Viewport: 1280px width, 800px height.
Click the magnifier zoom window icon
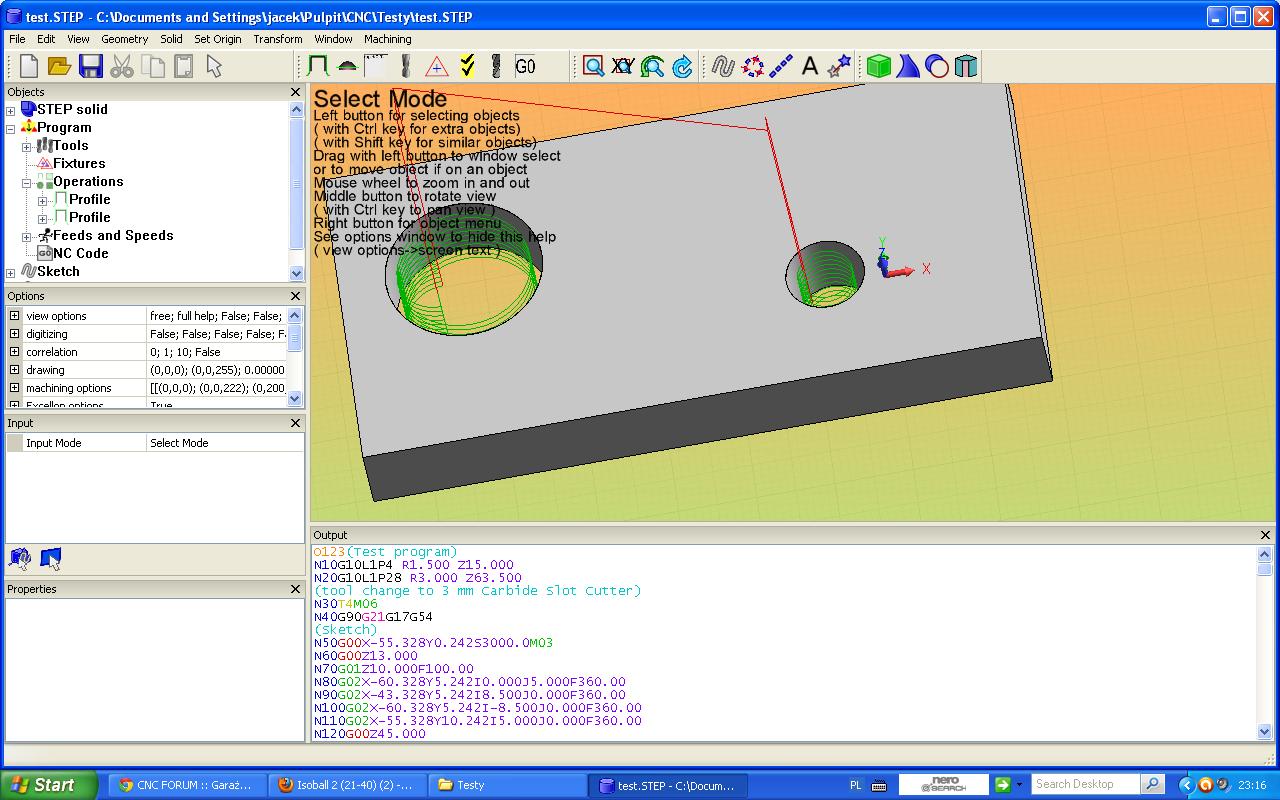coord(593,66)
